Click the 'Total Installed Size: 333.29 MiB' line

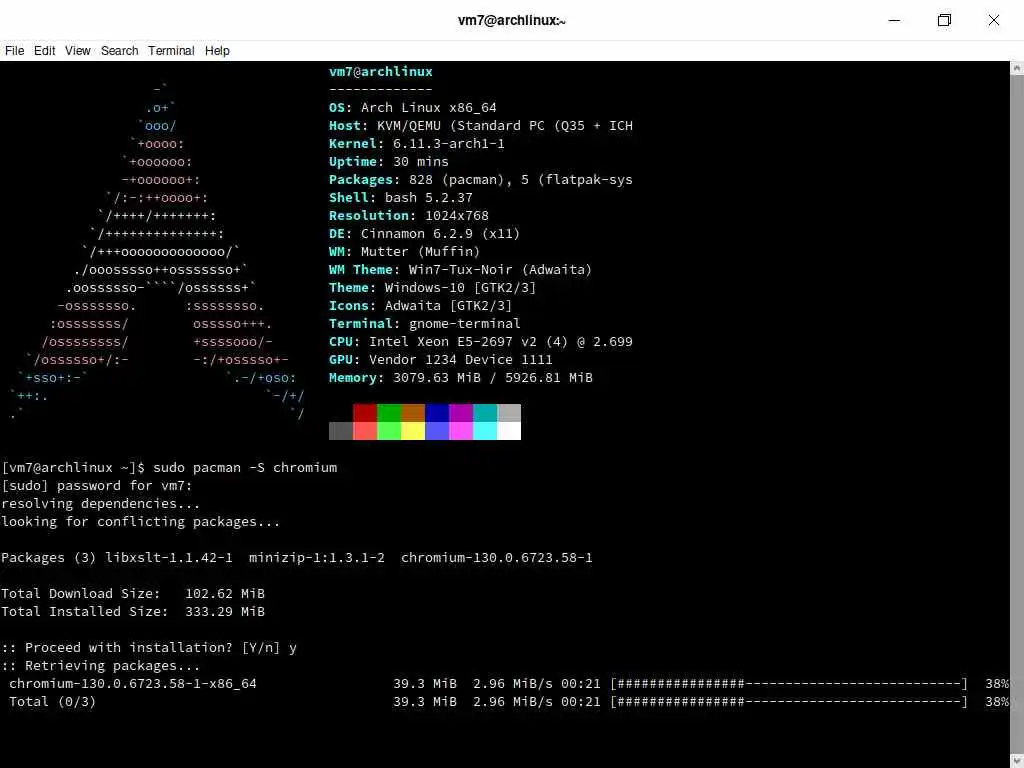(x=133, y=612)
